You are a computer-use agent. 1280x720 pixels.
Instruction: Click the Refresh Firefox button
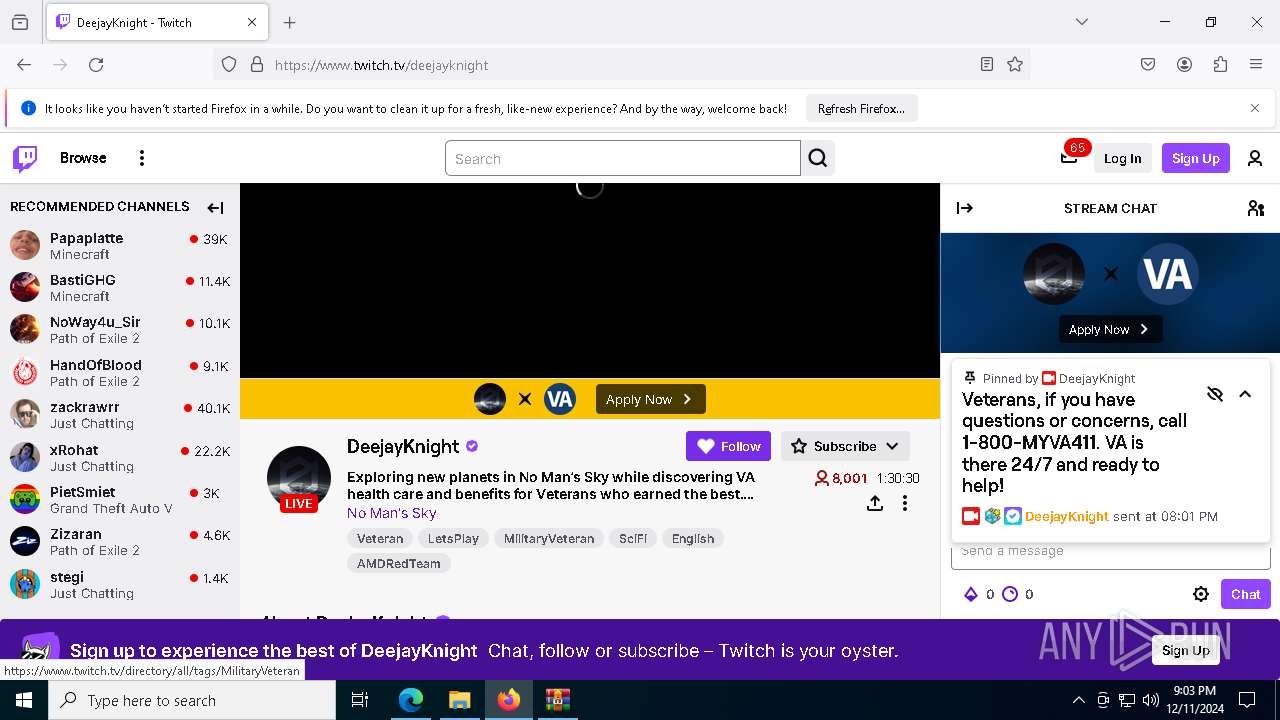click(861, 108)
